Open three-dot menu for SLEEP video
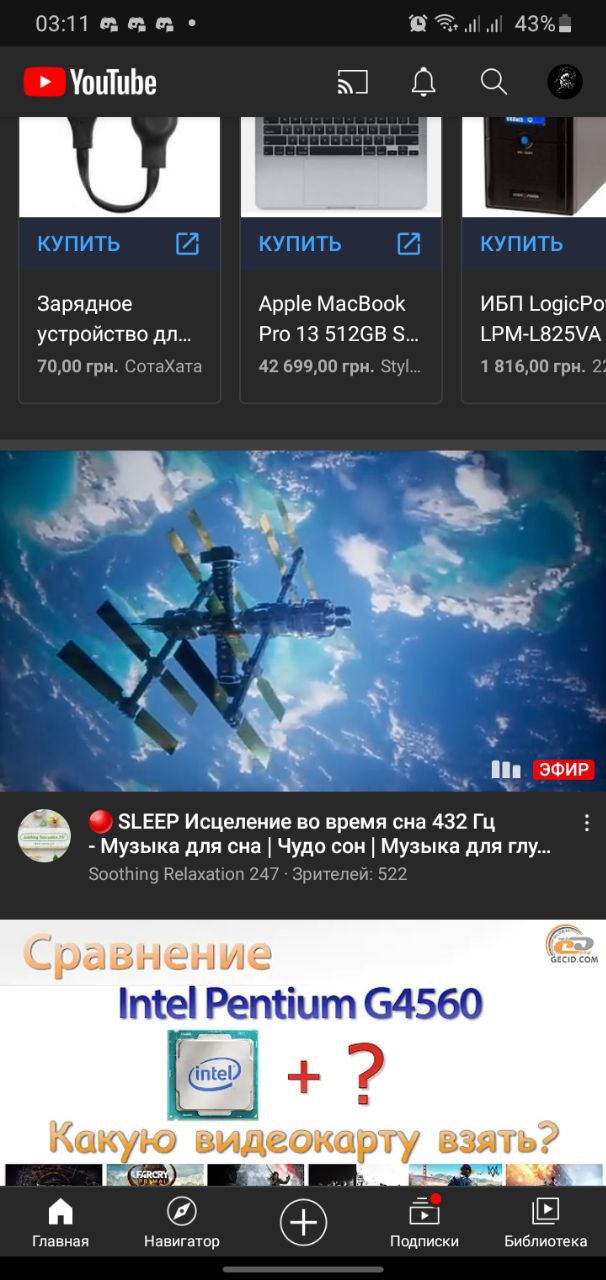The width and height of the screenshot is (606, 1280). 587,823
